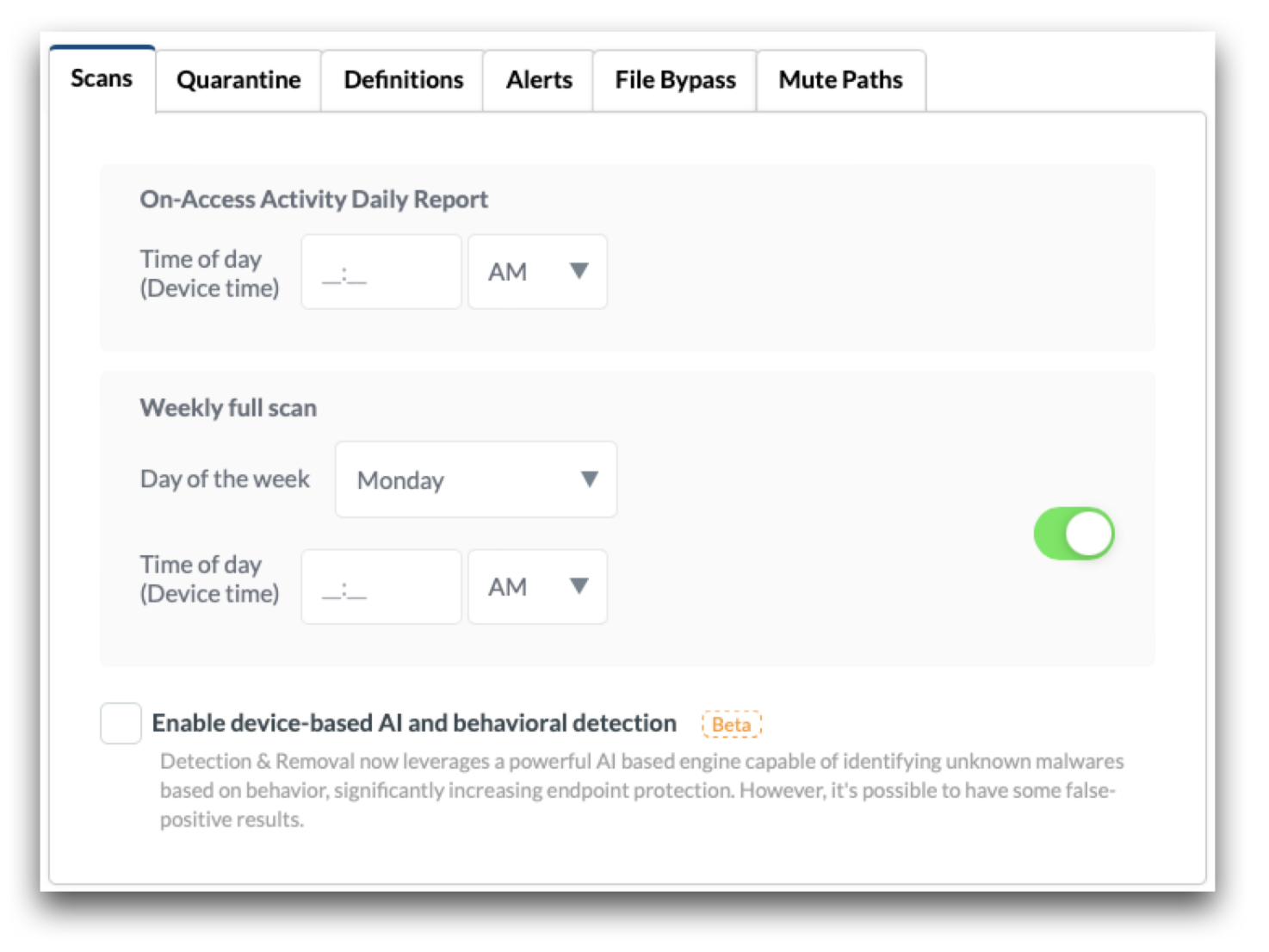The height and width of the screenshot is (952, 1269).
Task: Click the Daily Report AM dropdown arrow
Action: (x=579, y=271)
